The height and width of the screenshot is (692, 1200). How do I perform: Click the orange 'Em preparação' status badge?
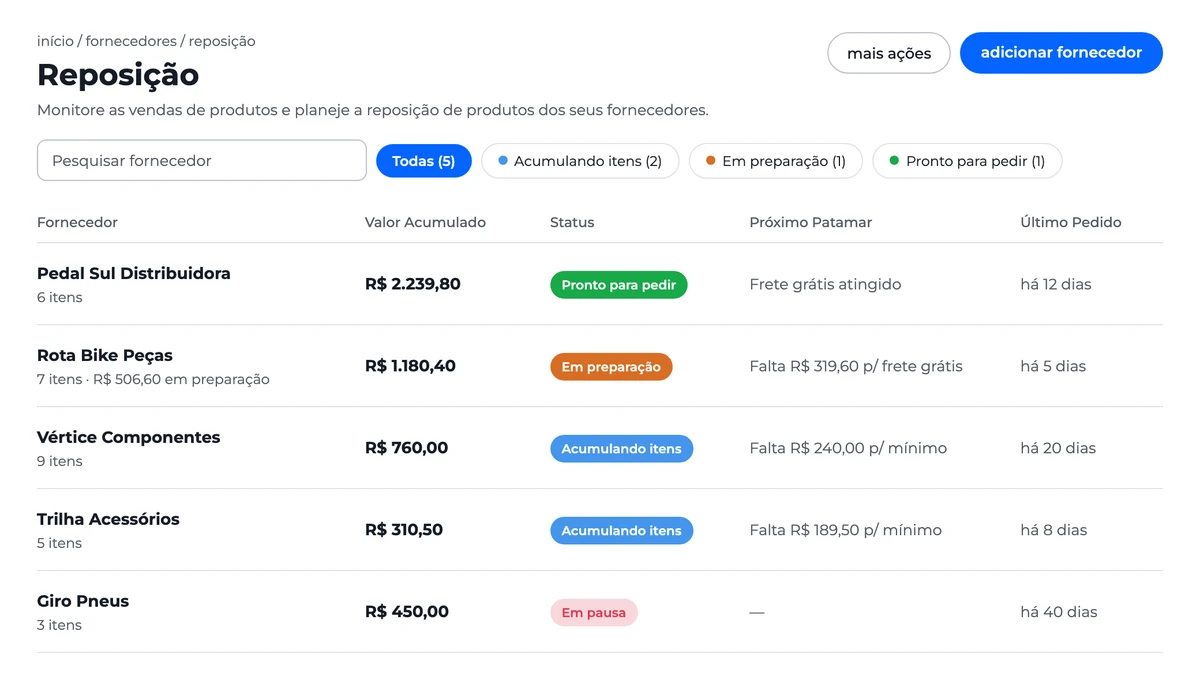[x=611, y=367]
